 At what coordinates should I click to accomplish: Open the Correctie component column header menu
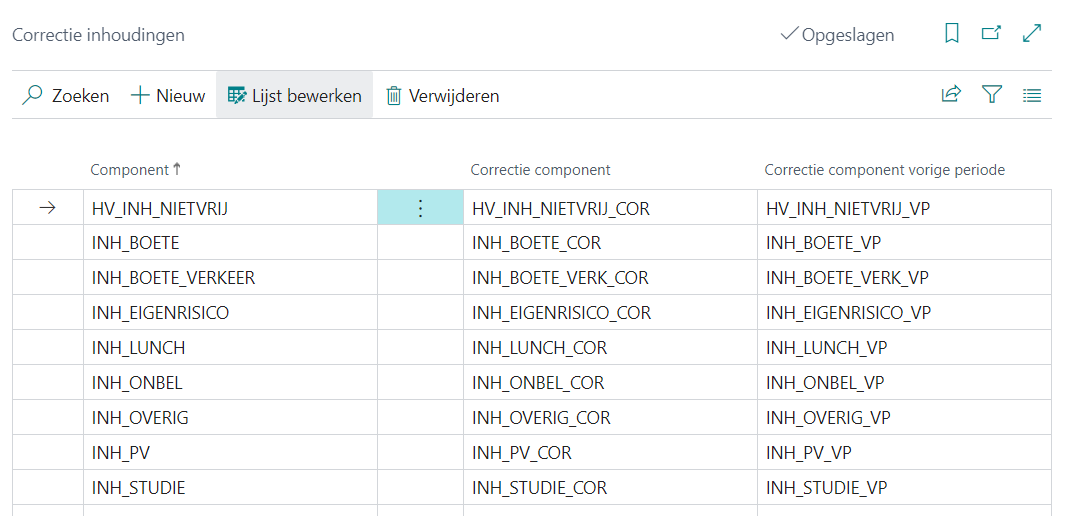point(540,170)
